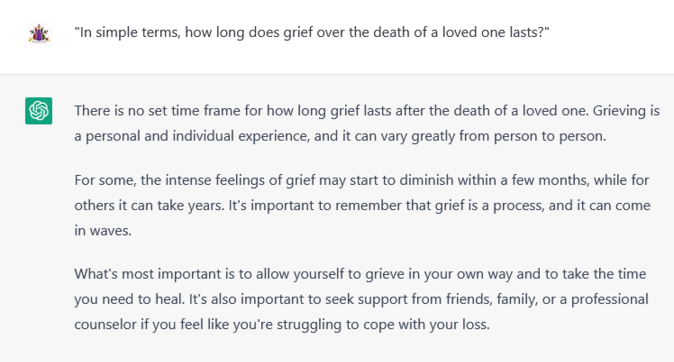
Task: Click the phrase 'it can take years'
Action: (172, 206)
